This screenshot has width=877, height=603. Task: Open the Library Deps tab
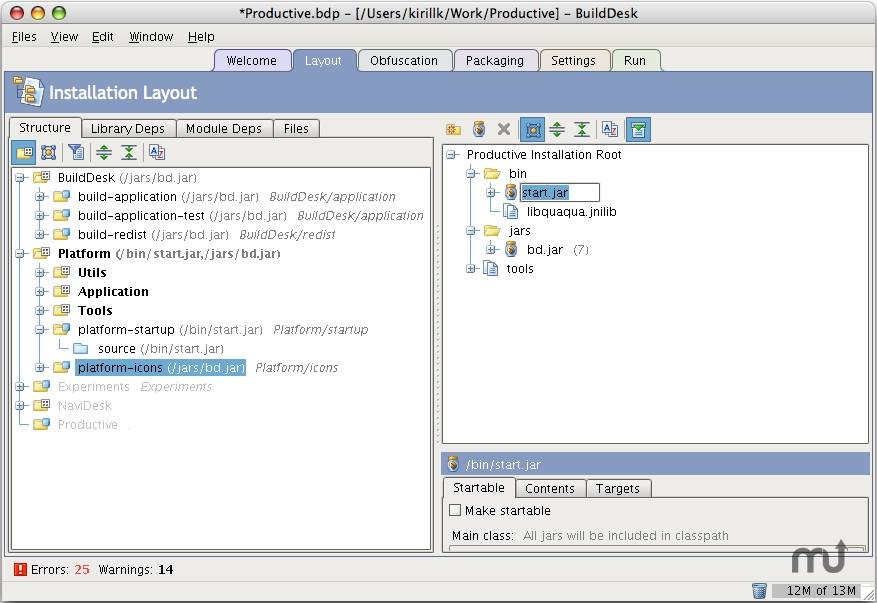tap(128, 129)
